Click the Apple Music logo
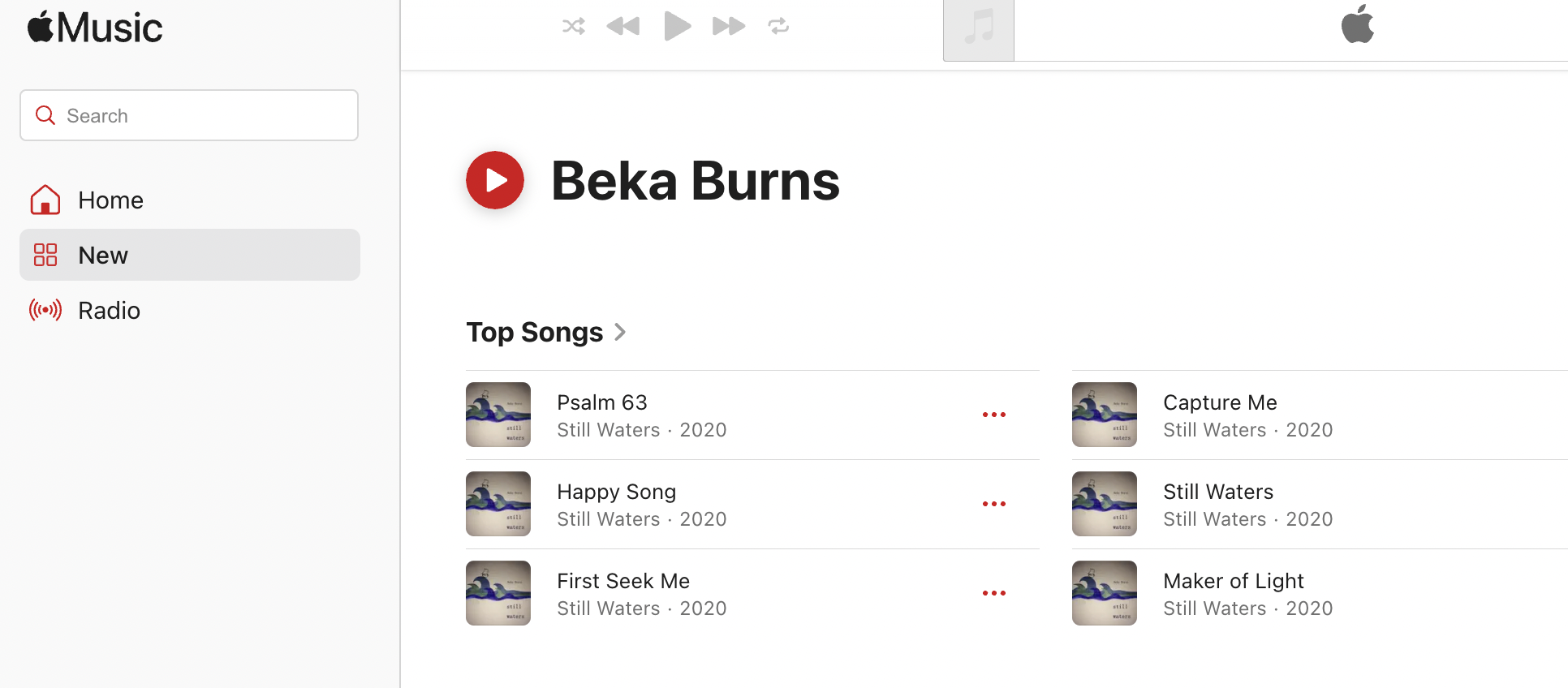 point(95,28)
